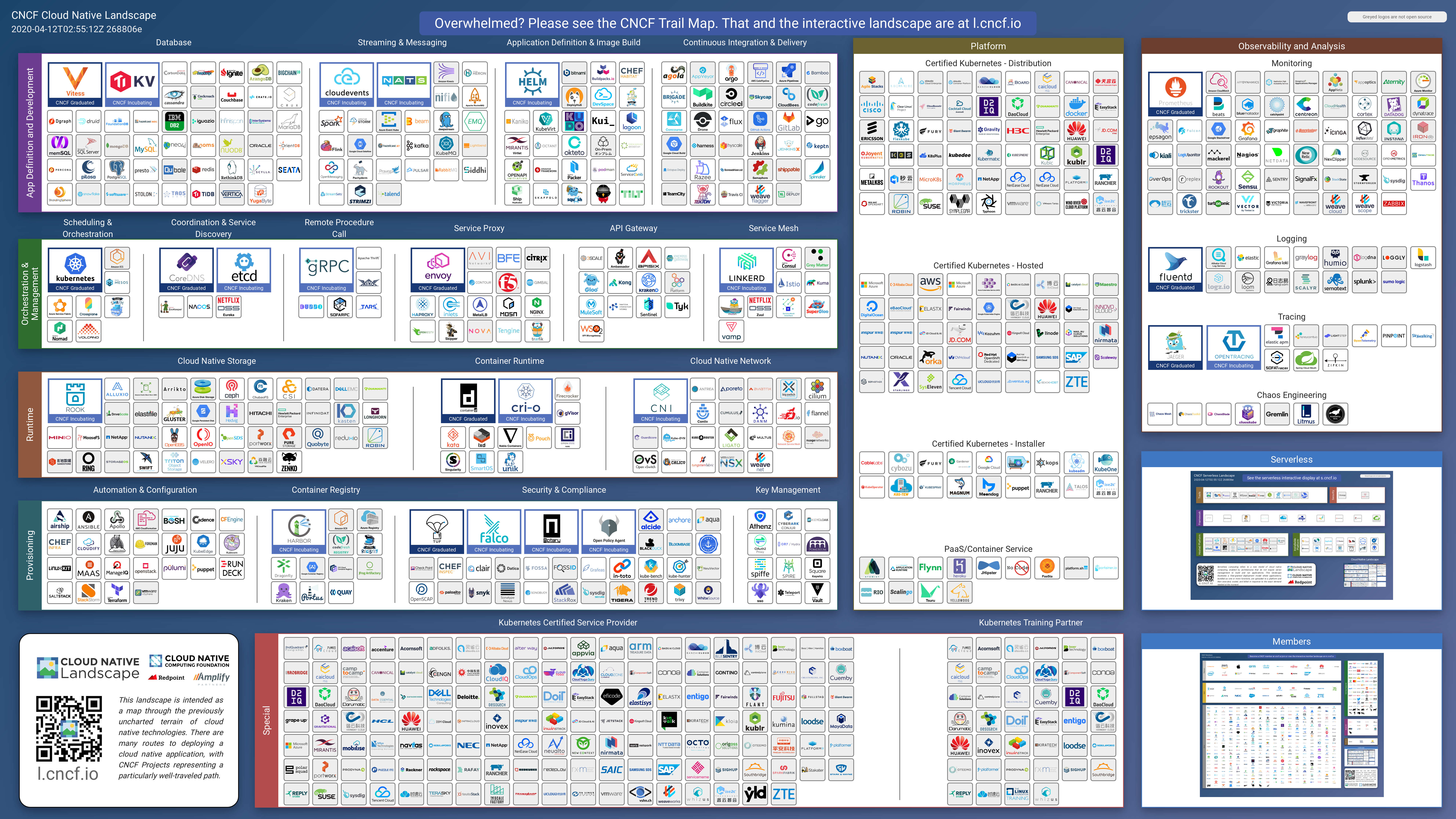The height and width of the screenshot is (819, 1456).
Task: Click the Fluentd logging icon
Action: [1175, 270]
